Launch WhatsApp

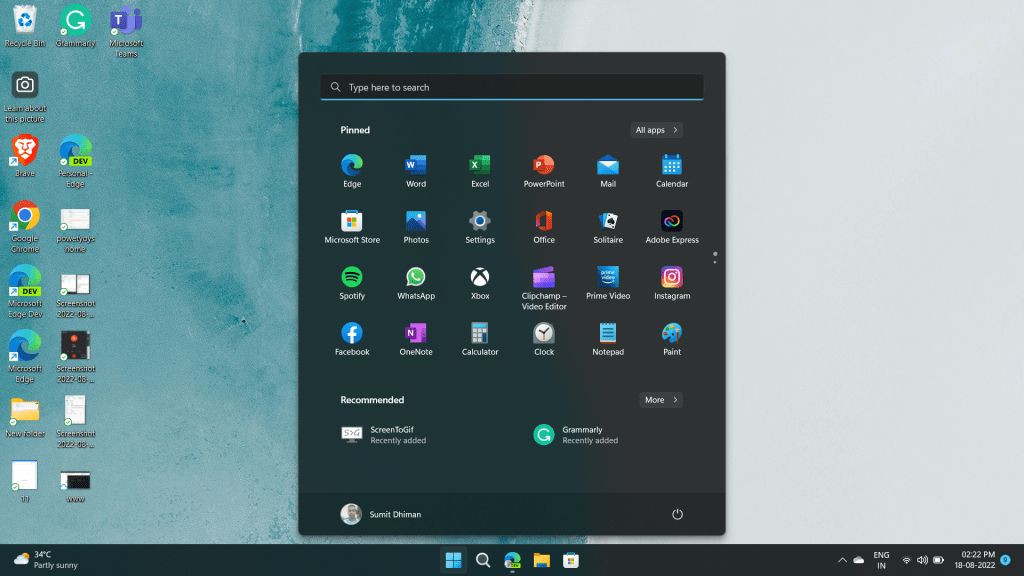click(416, 283)
